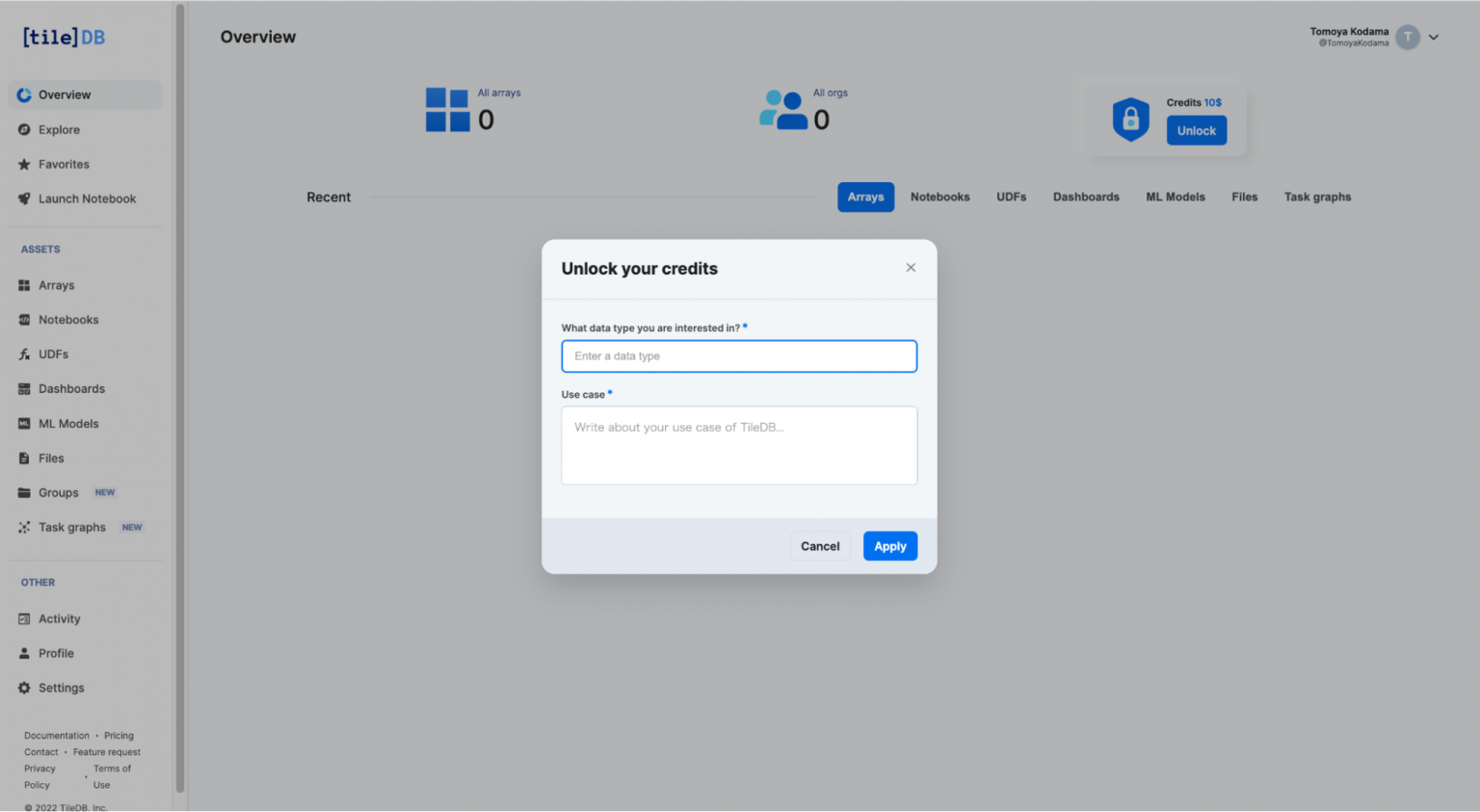Open the Feature request link

point(107,752)
